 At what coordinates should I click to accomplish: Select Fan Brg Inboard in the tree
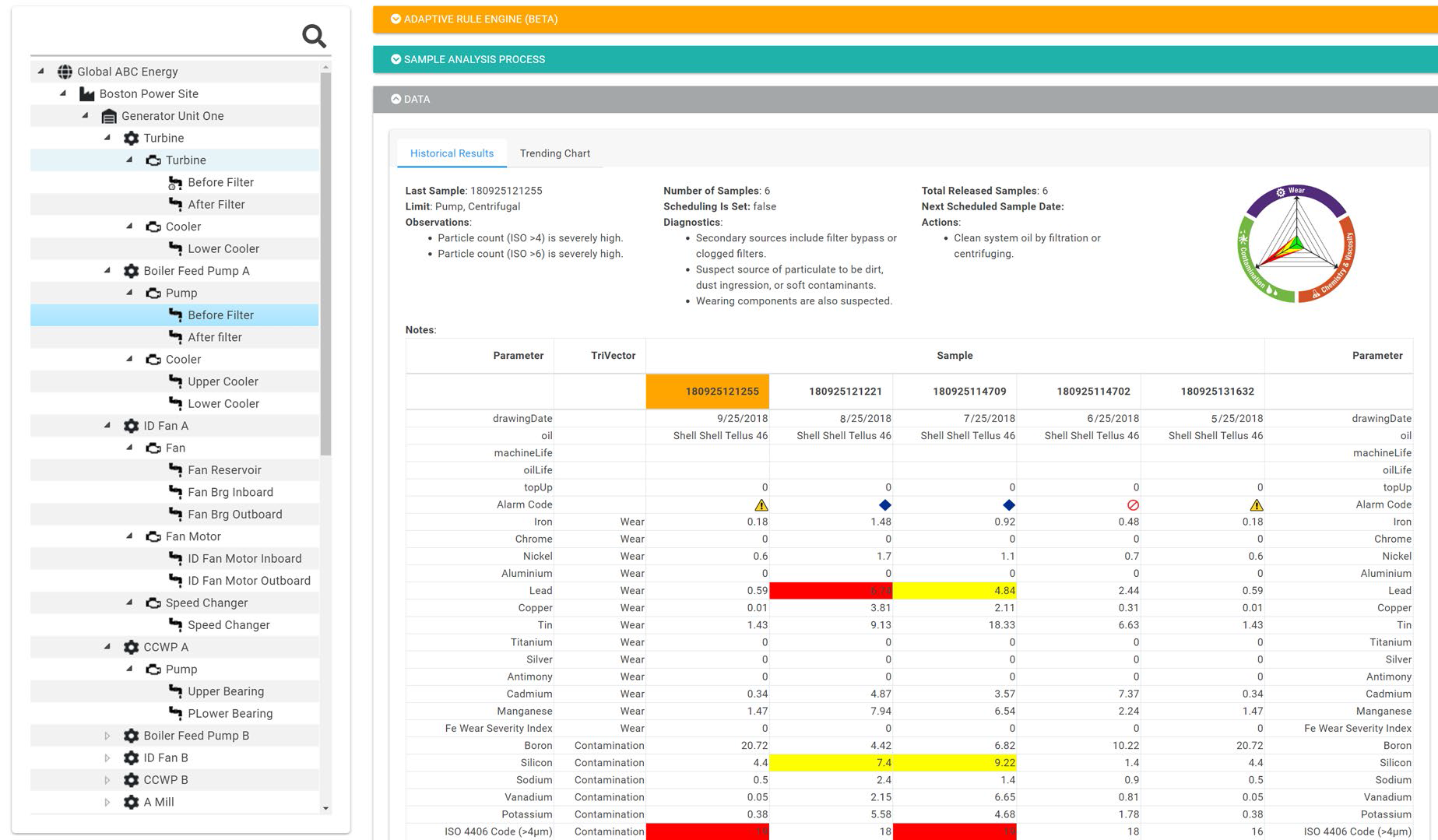click(x=230, y=492)
